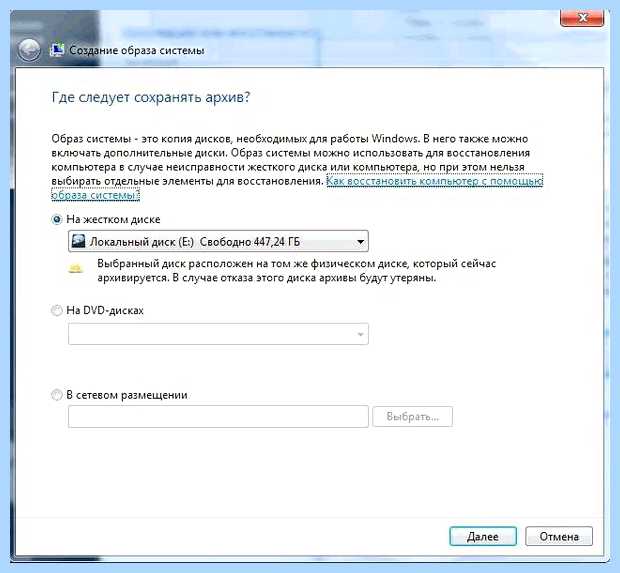Click the Выбрать... button
This screenshot has width=620, height=573.
pyautogui.click(x=412, y=416)
